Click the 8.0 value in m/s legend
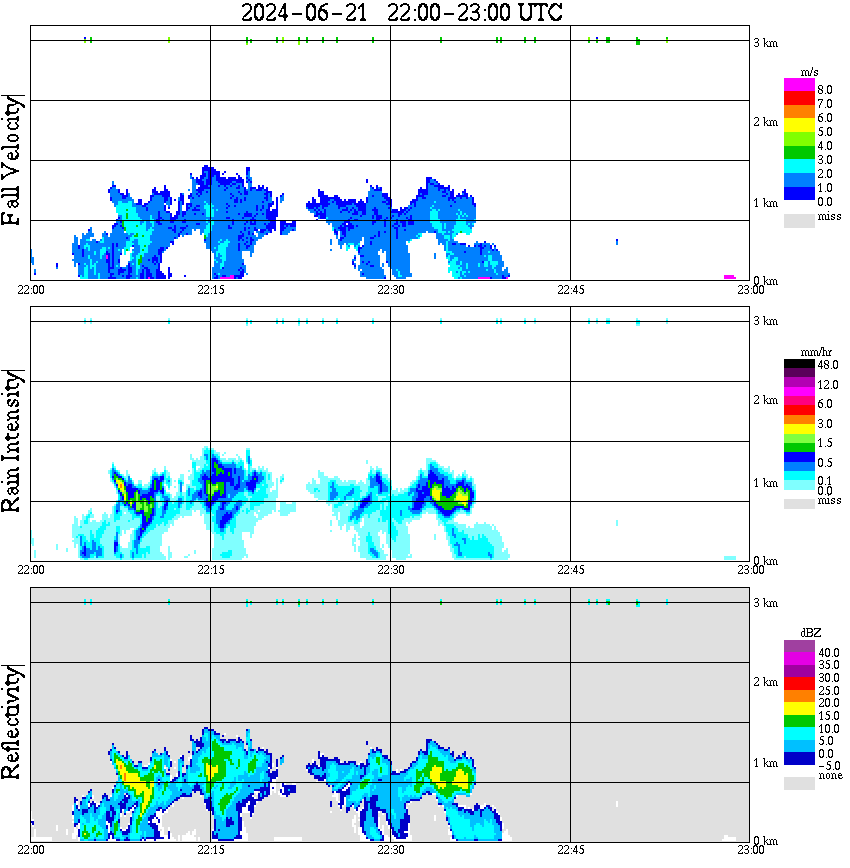The width and height of the screenshot is (850, 868). [825, 90]
